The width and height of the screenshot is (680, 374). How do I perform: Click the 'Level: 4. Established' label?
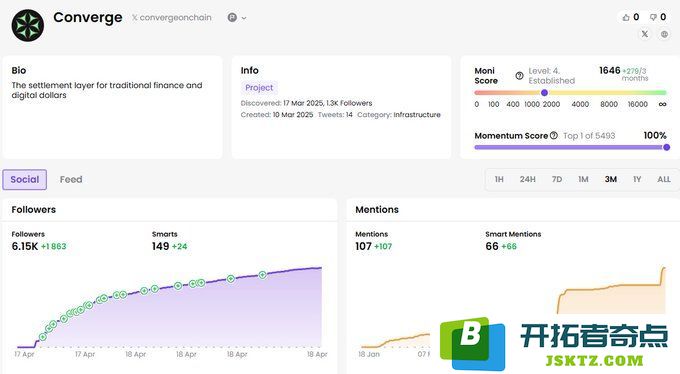point(551,76)
